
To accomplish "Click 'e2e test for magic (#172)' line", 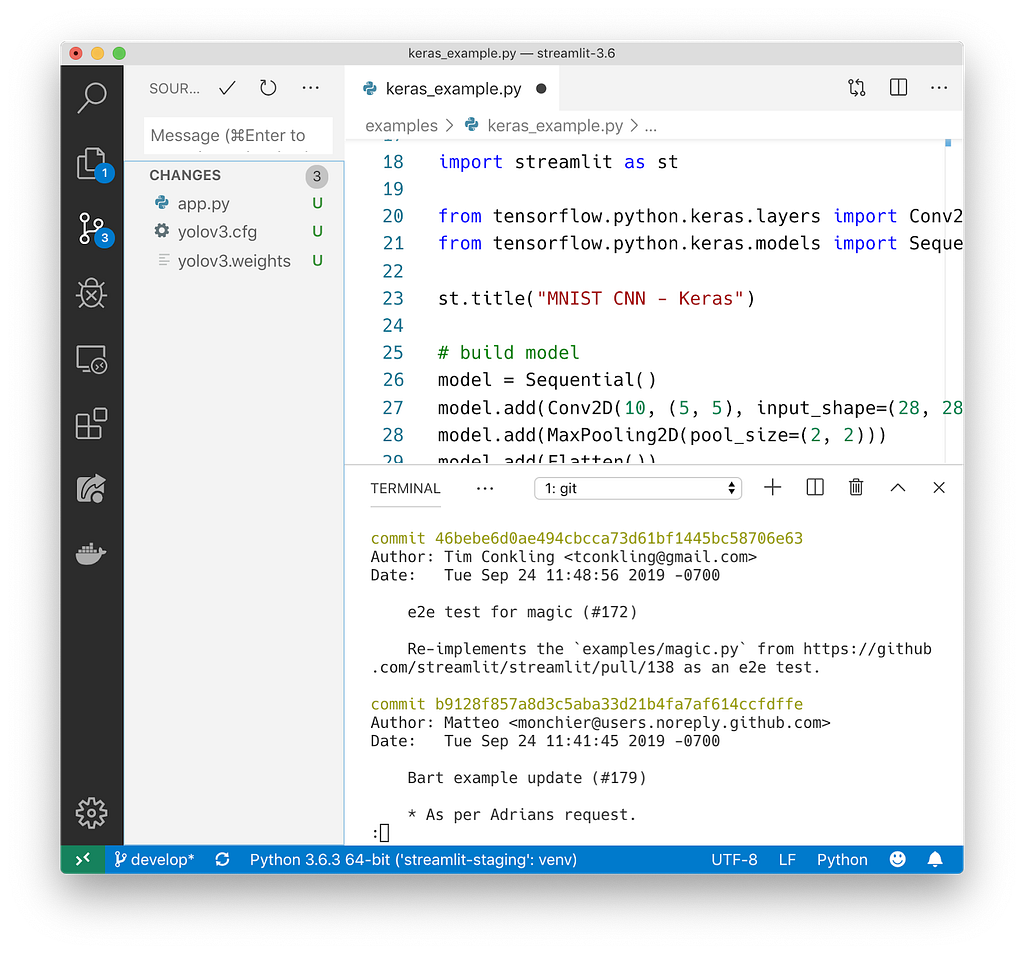I will (x=522, y=612).
